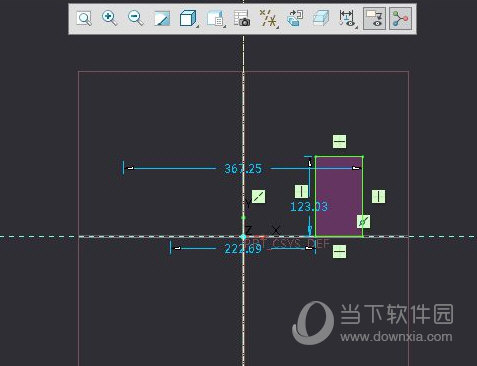The height and width of the screenshot is (366, 477).
Task: Select the 222.69 dimension value
Action: 243,249
